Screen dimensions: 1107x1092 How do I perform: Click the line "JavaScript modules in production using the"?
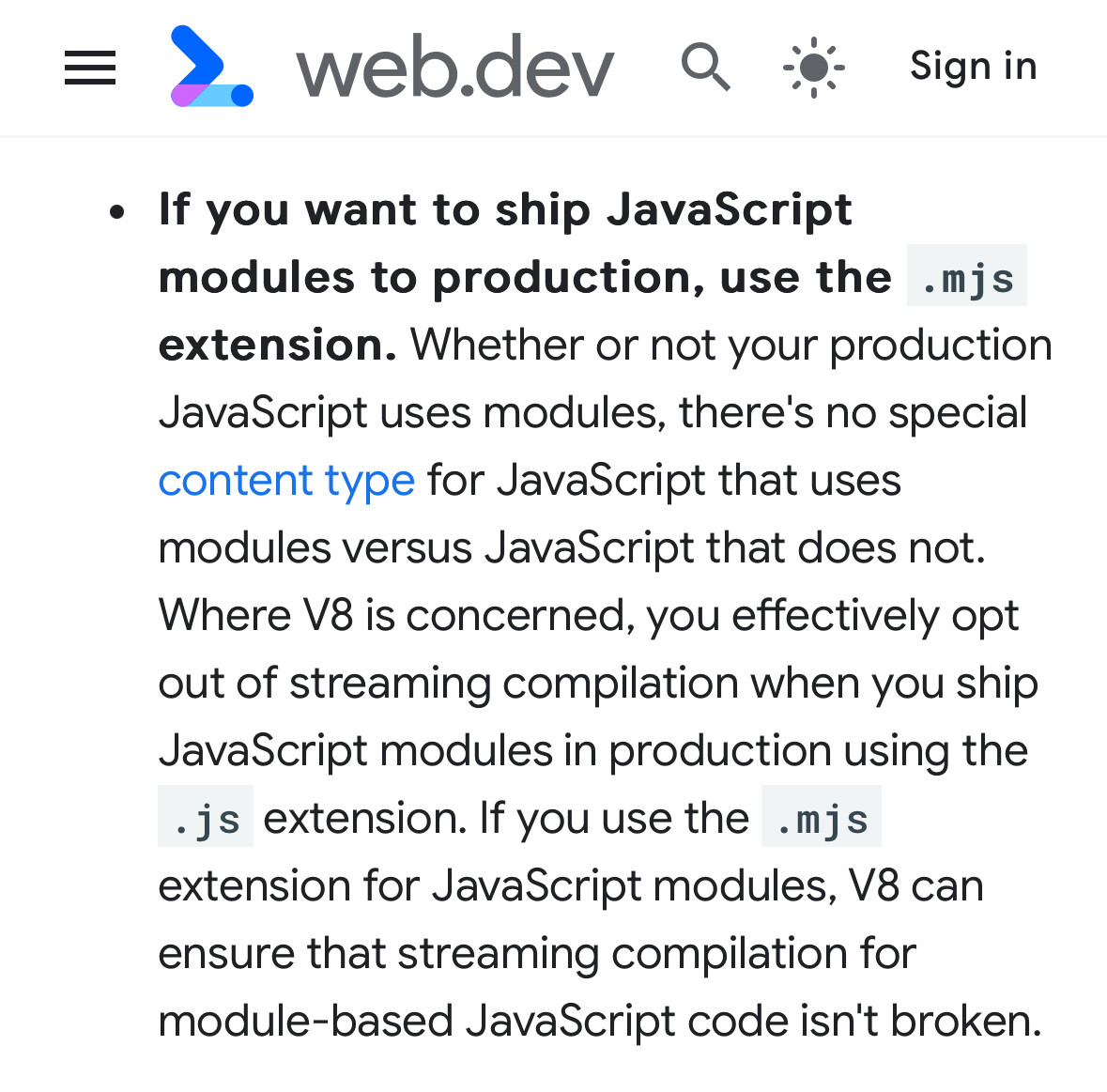(593, 751)
